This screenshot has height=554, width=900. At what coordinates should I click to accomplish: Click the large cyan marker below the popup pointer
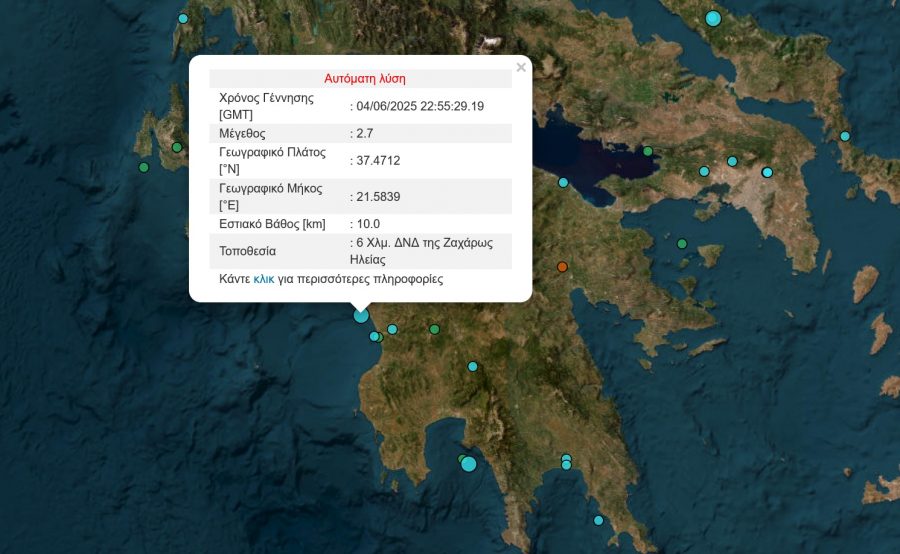(361, 315)
